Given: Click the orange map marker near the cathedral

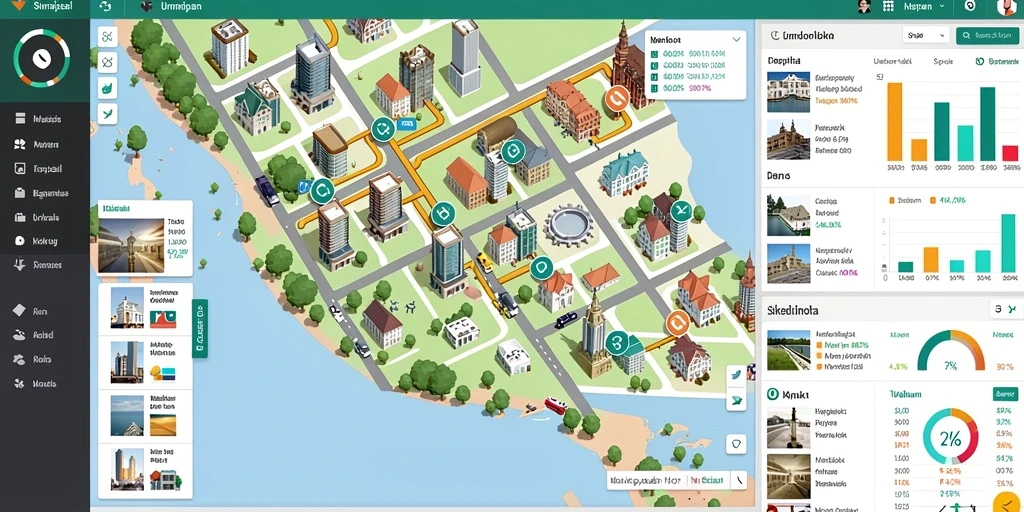Looking at the screenshot, I should pyautogui.click(x=616, y=98).
